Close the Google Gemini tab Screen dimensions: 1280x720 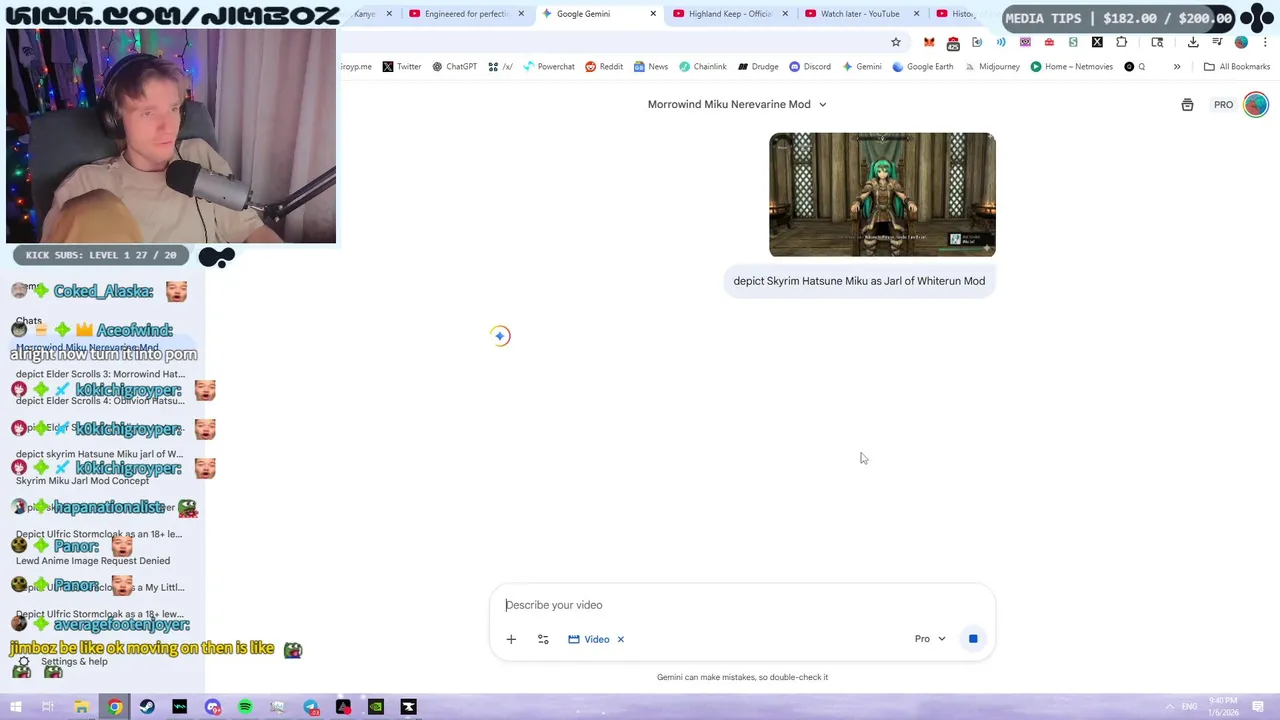pyautogui.click(x=653, y=14)
